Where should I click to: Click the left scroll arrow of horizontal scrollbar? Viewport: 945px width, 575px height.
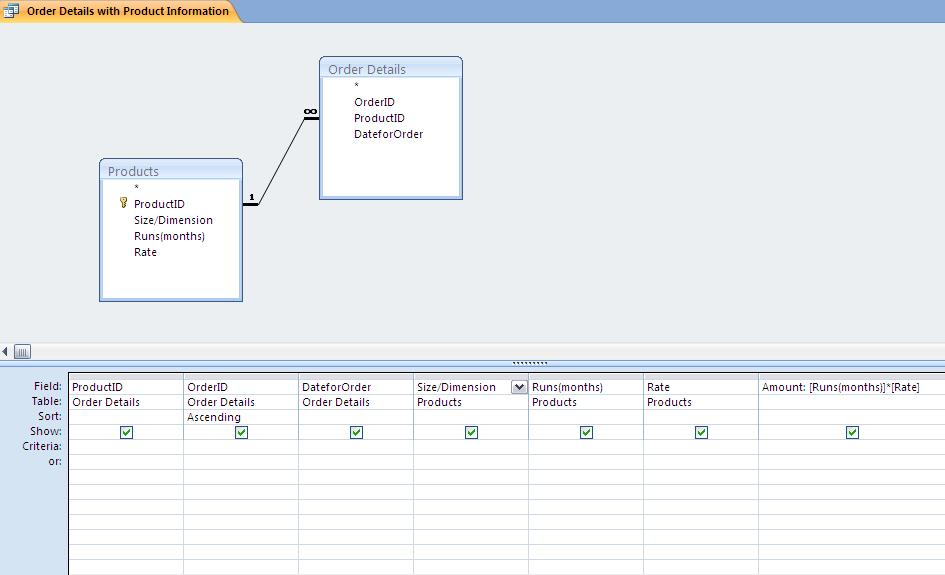point(6,351)
